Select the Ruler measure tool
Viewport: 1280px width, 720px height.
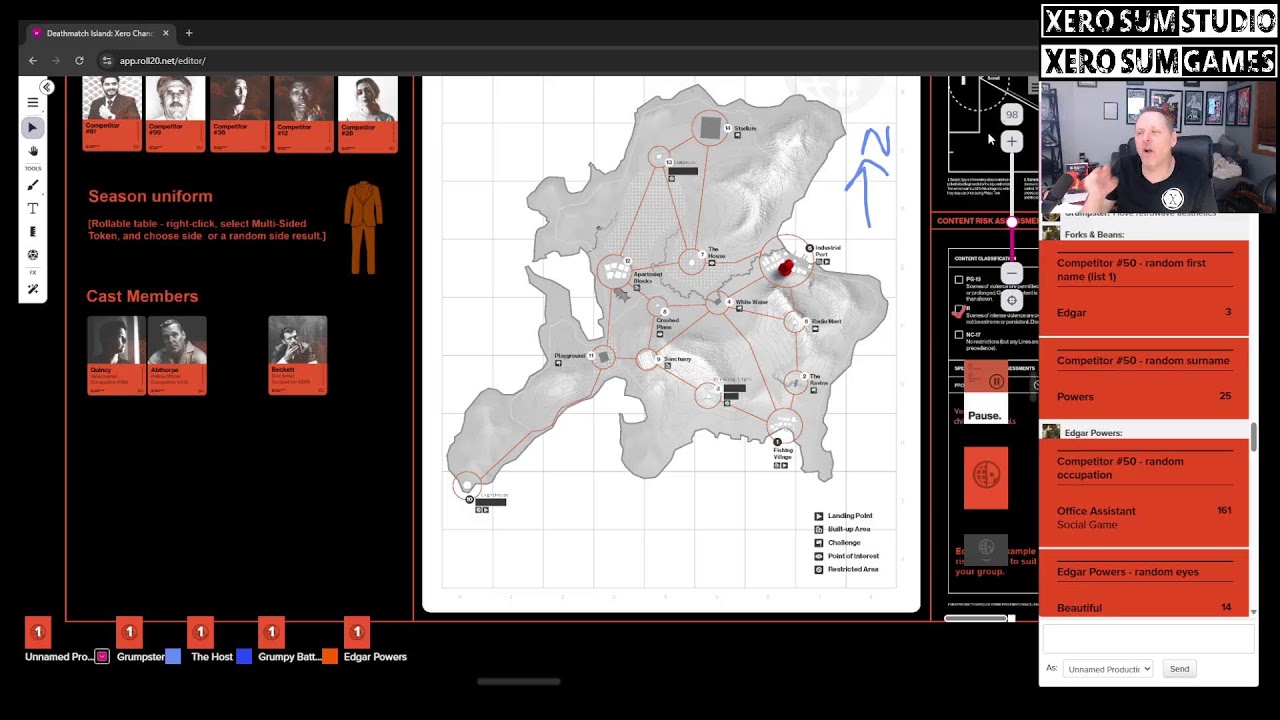[33, 231]
